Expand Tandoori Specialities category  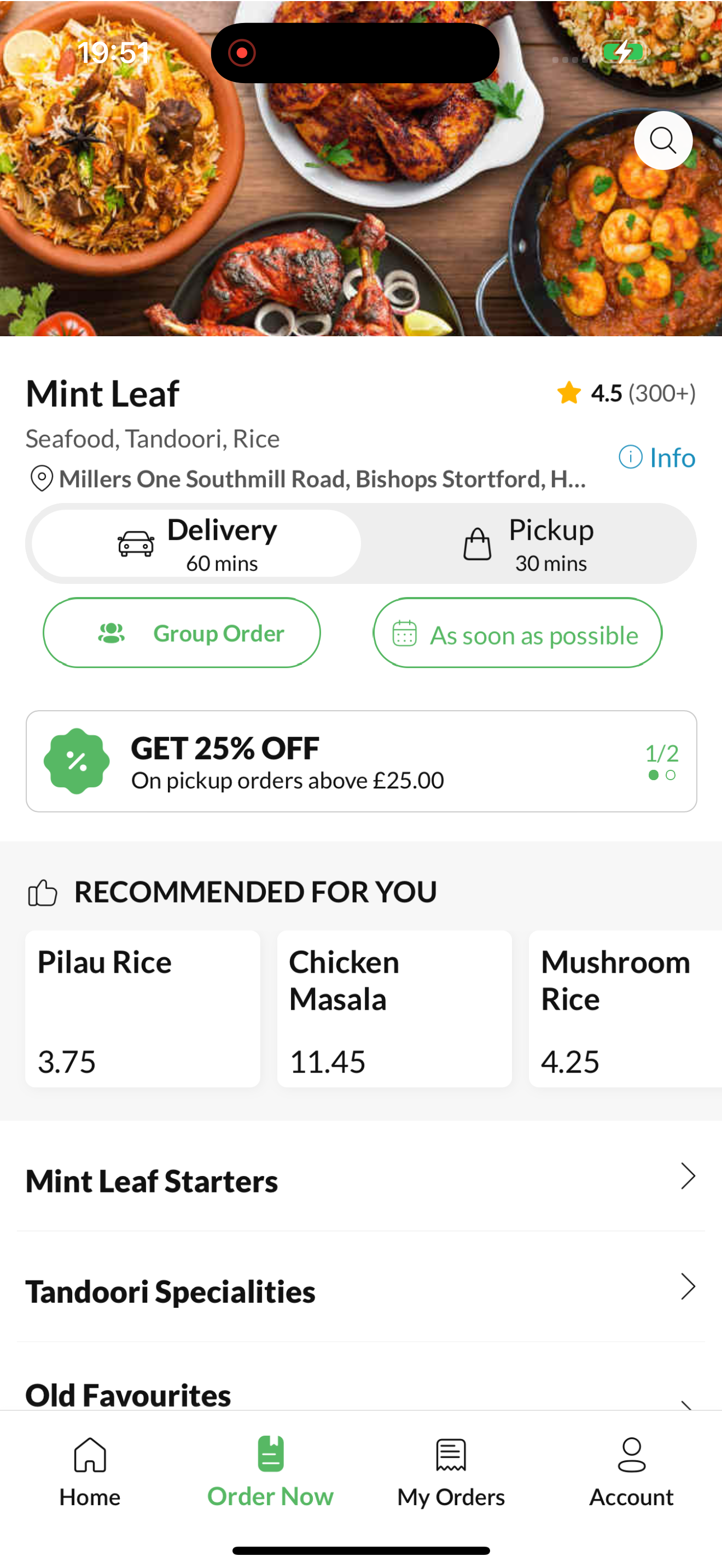[x=361, y=1291]
